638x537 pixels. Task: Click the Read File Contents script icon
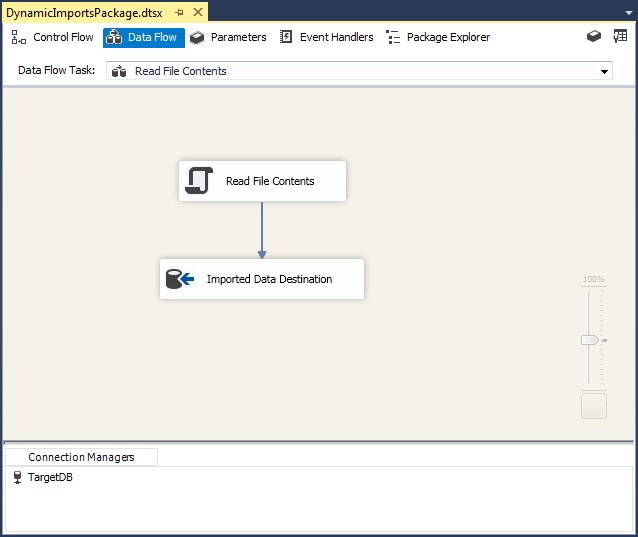click(x=199, y=181)
